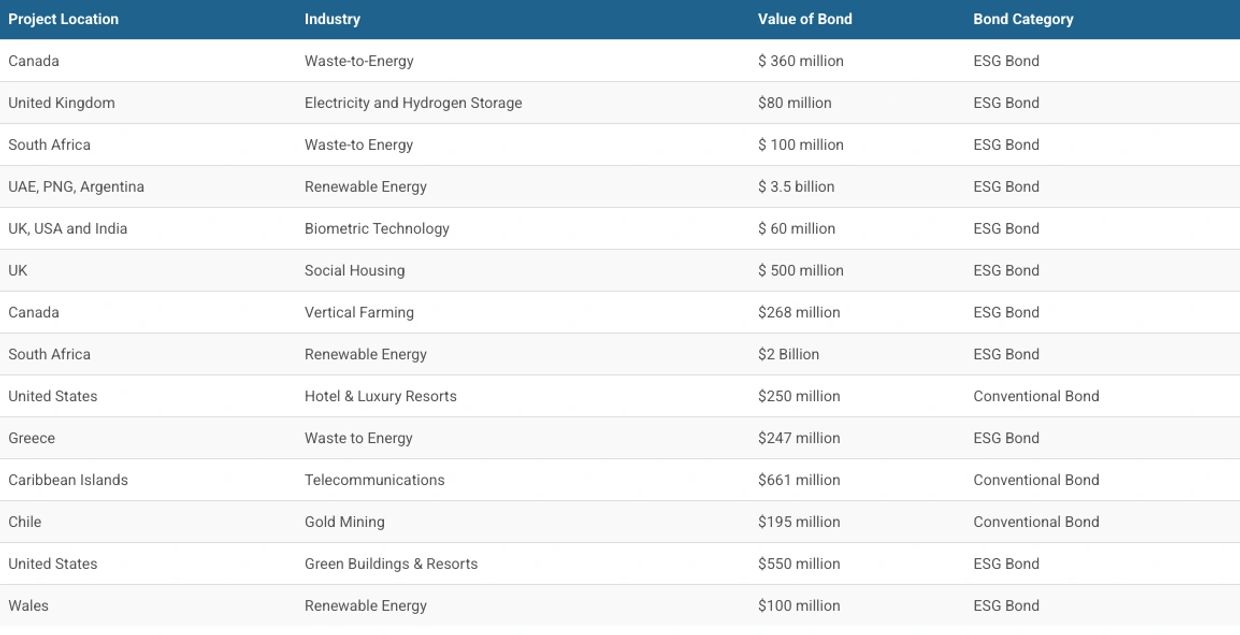Select the United Kingdom location cell
The height and width of the screenshot is (635, 1240).
[61, 103]
